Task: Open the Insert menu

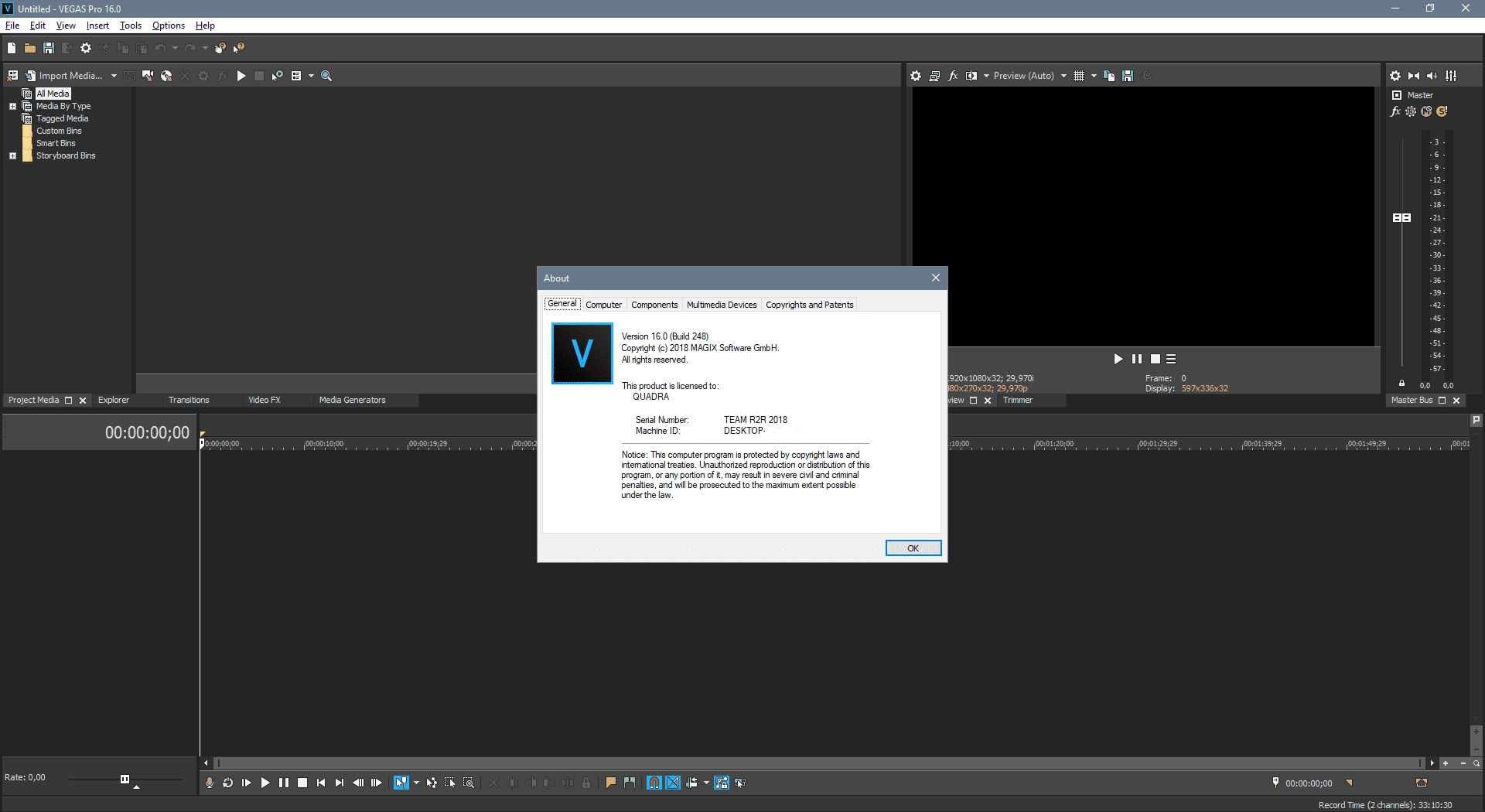Action: click(x=97, y=26)
